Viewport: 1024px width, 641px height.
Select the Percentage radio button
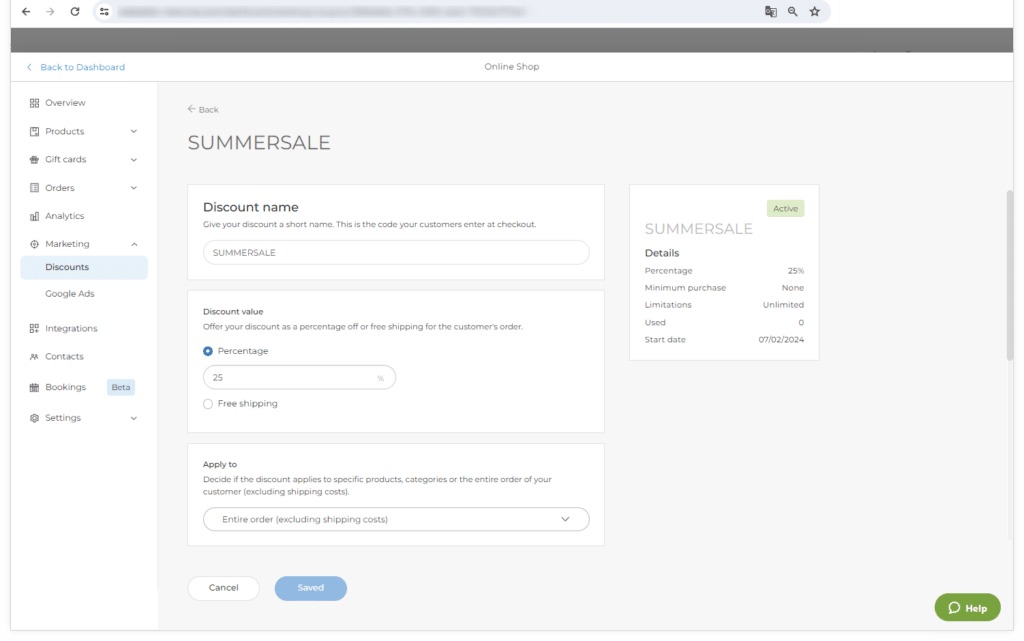coord(208,351)
